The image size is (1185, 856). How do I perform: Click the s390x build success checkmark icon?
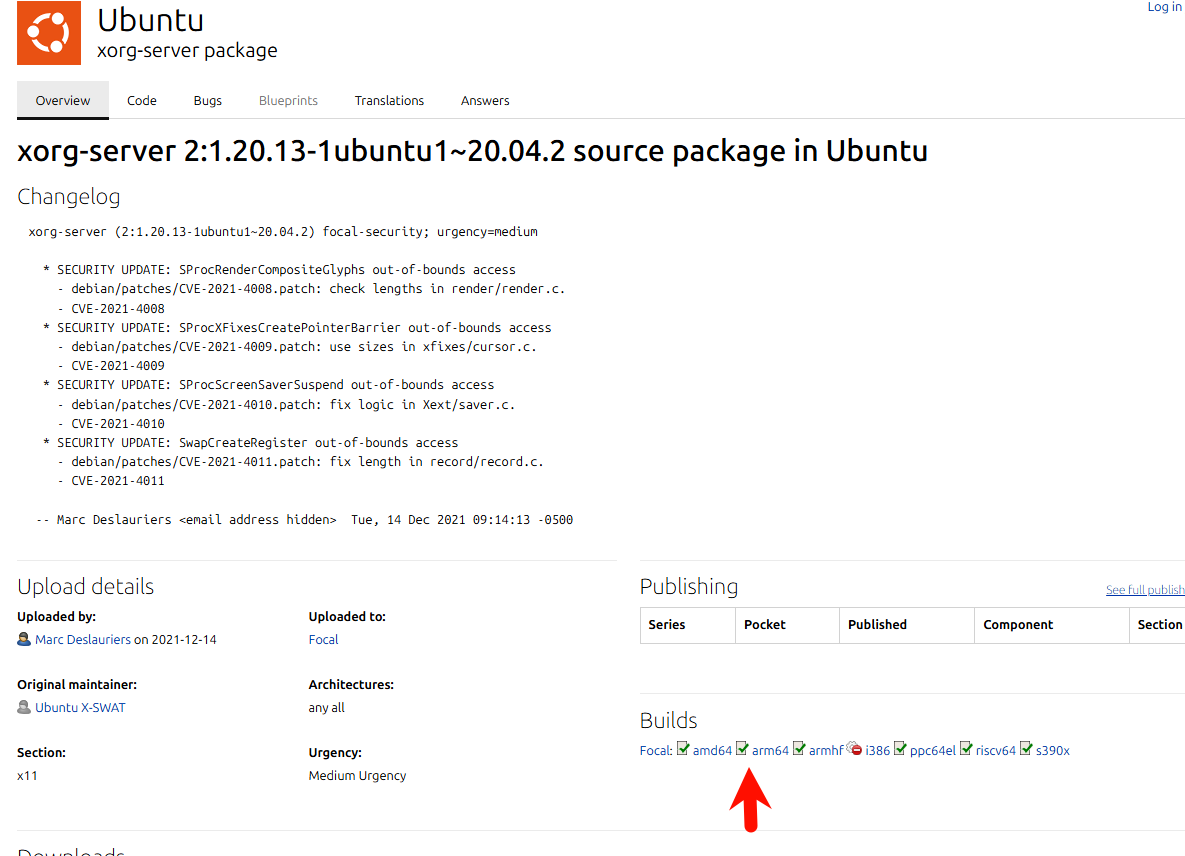pos(1026,749)
